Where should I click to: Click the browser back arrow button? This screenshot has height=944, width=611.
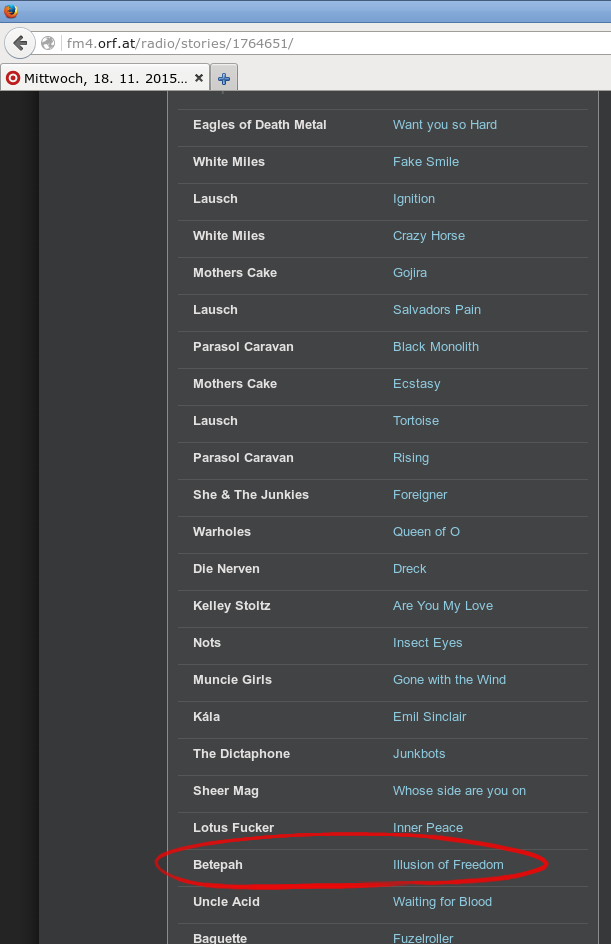tap(20, 43)
